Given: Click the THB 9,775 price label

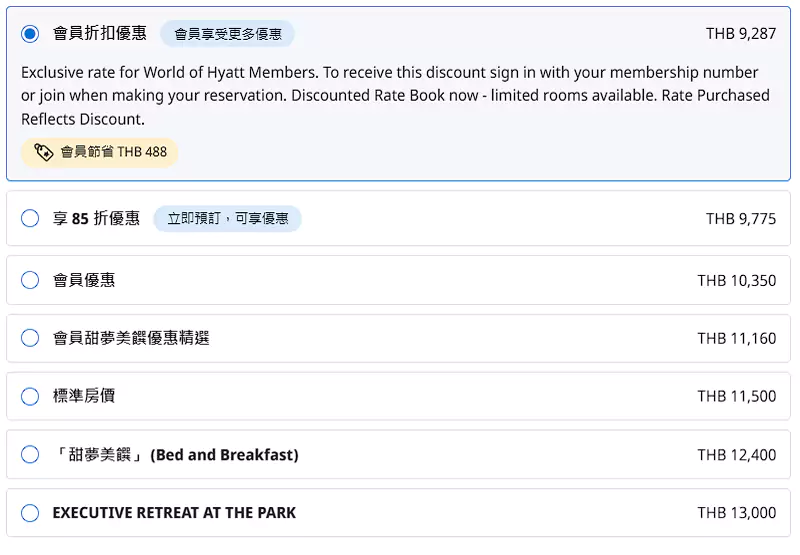Looking at the screenshot, I should (x=741, y=219).
